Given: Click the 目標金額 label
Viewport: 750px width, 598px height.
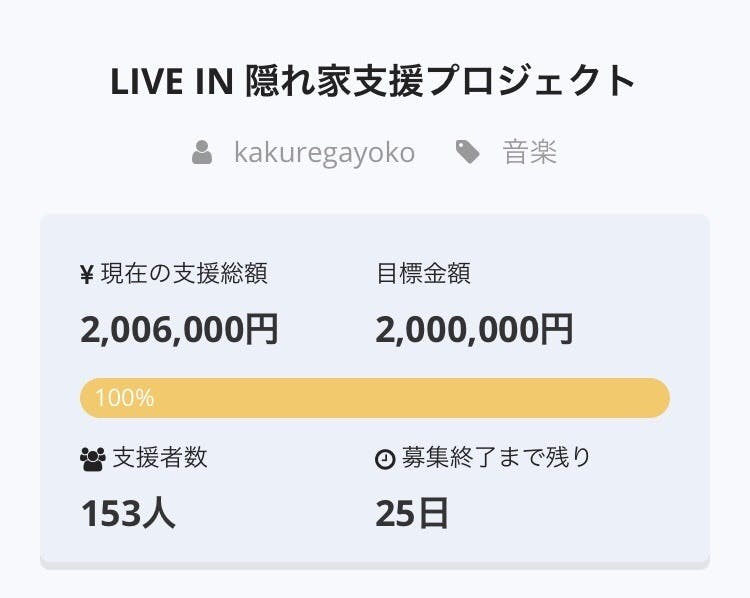Looking at the screenshot, I should point(423,274).
